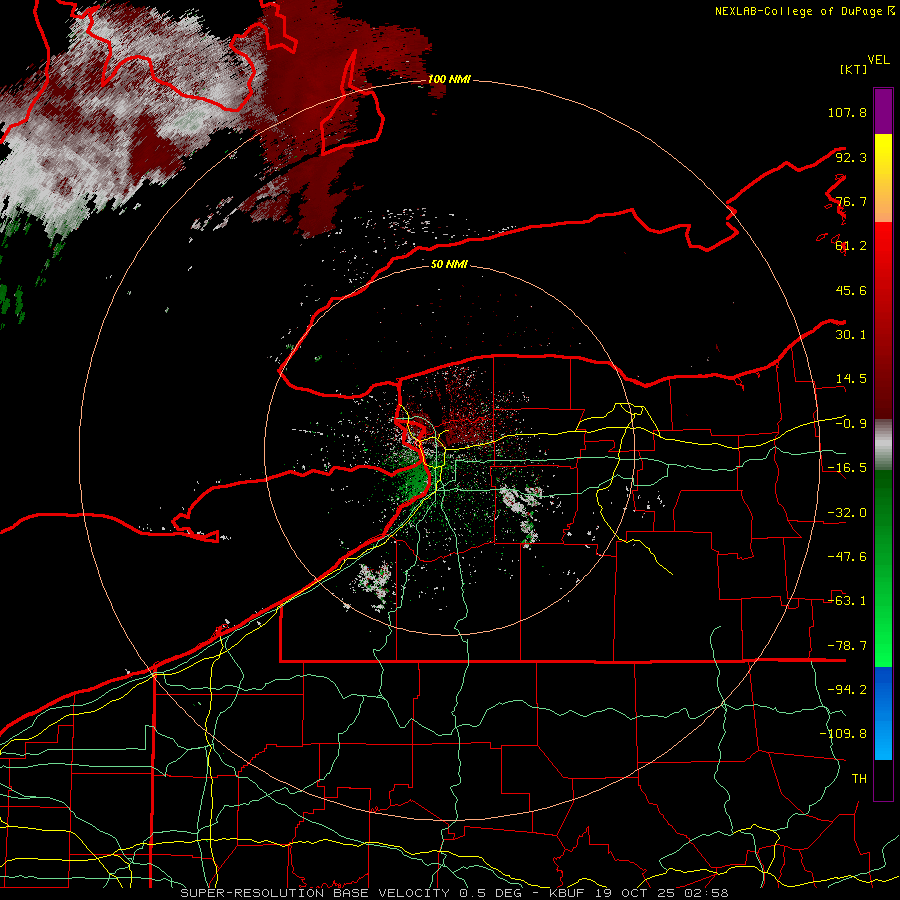This screenshot has width=900, height=900.
Task: Click the VEL legend title
Action: pos(878,60)
